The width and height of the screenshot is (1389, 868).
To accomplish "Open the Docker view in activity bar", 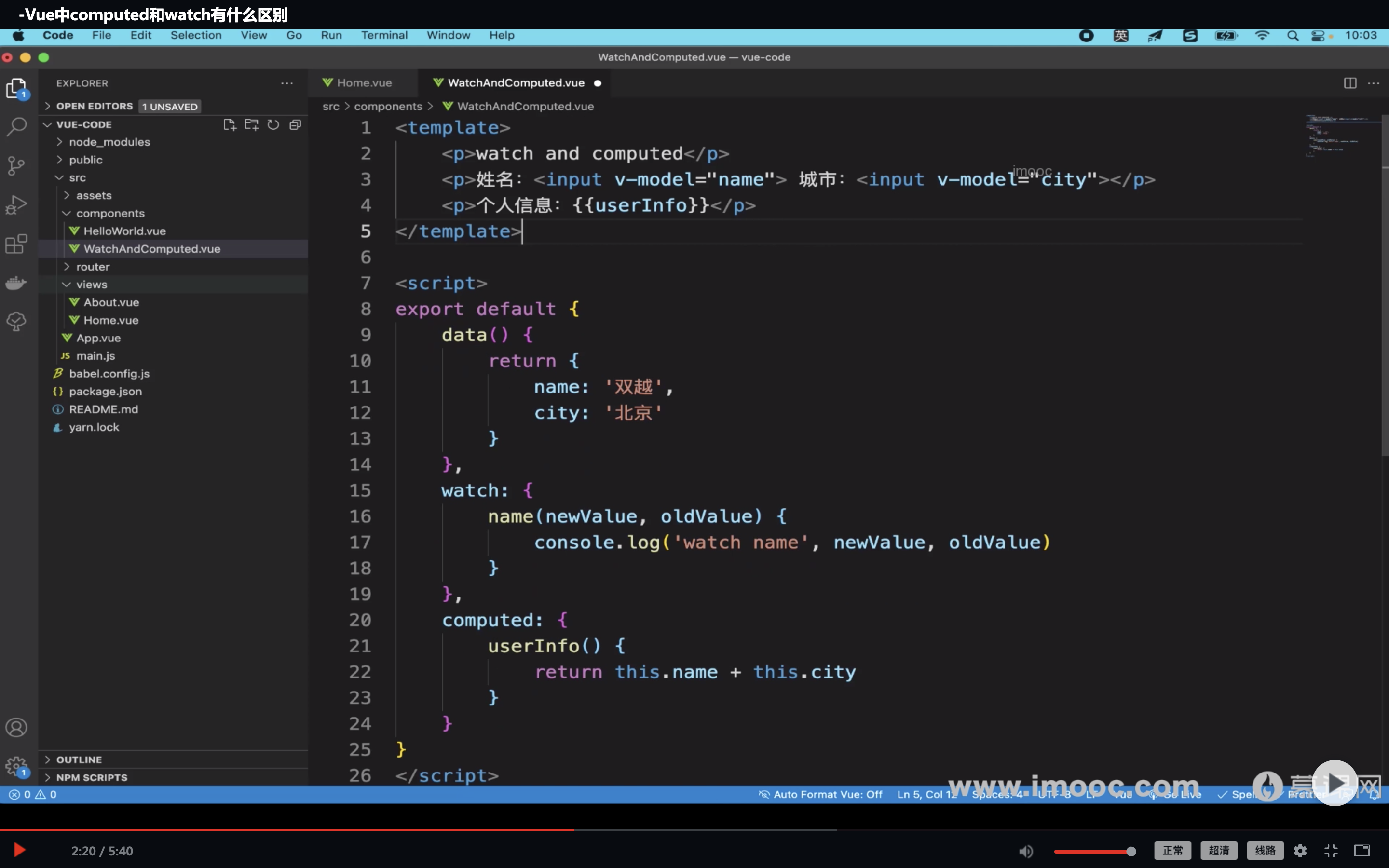I will [x=16, y=283].
